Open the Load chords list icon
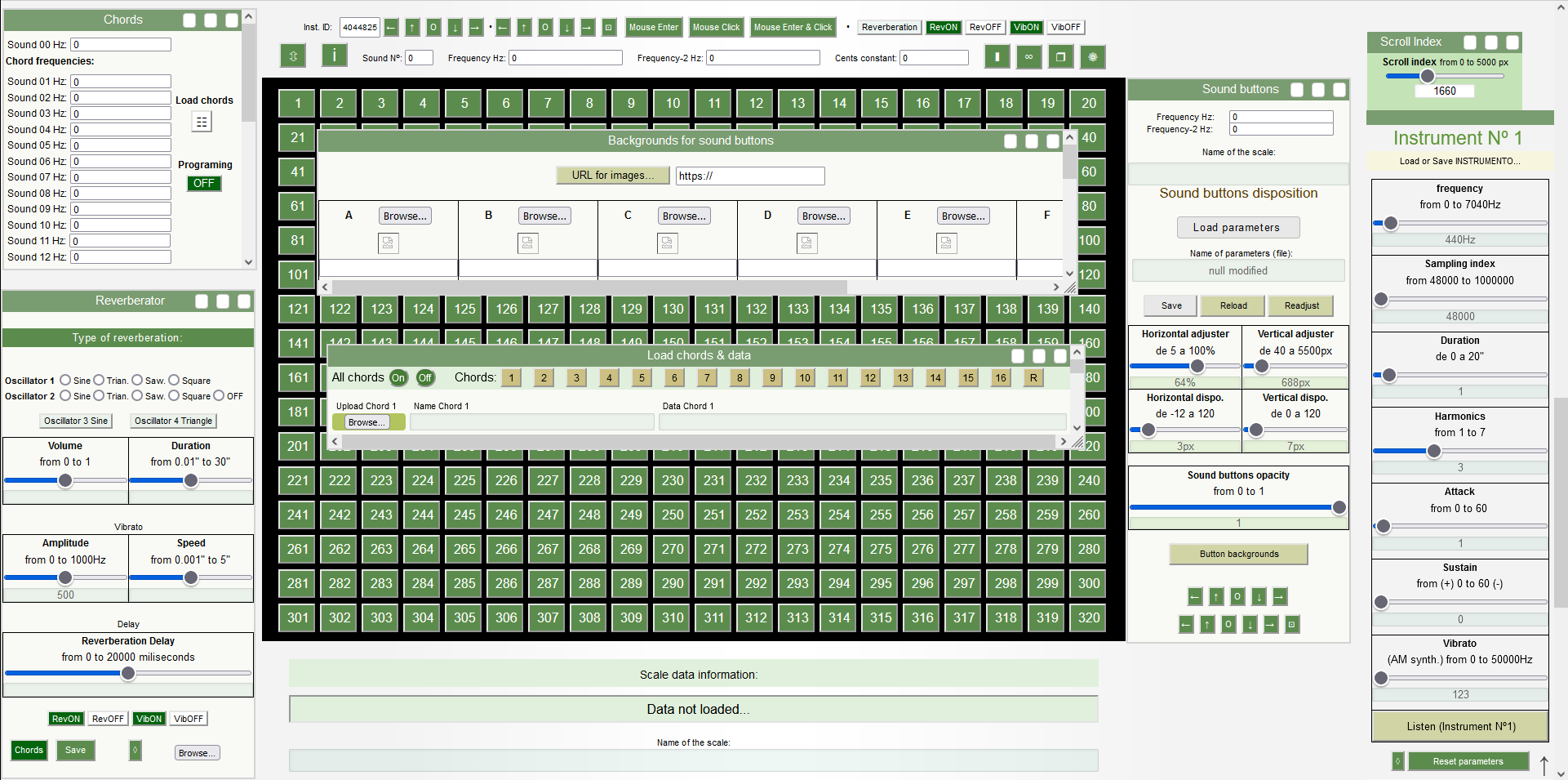 click(202, 122)
